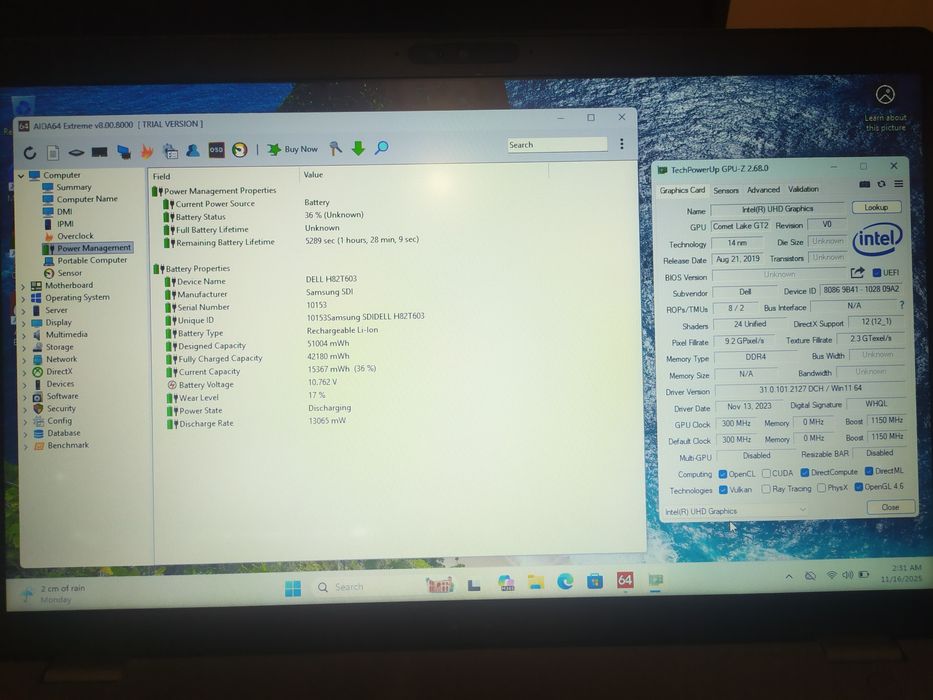Expand the Network tree node
The height and width of the screenshot is (700, 933).
[x=25, y=360]
